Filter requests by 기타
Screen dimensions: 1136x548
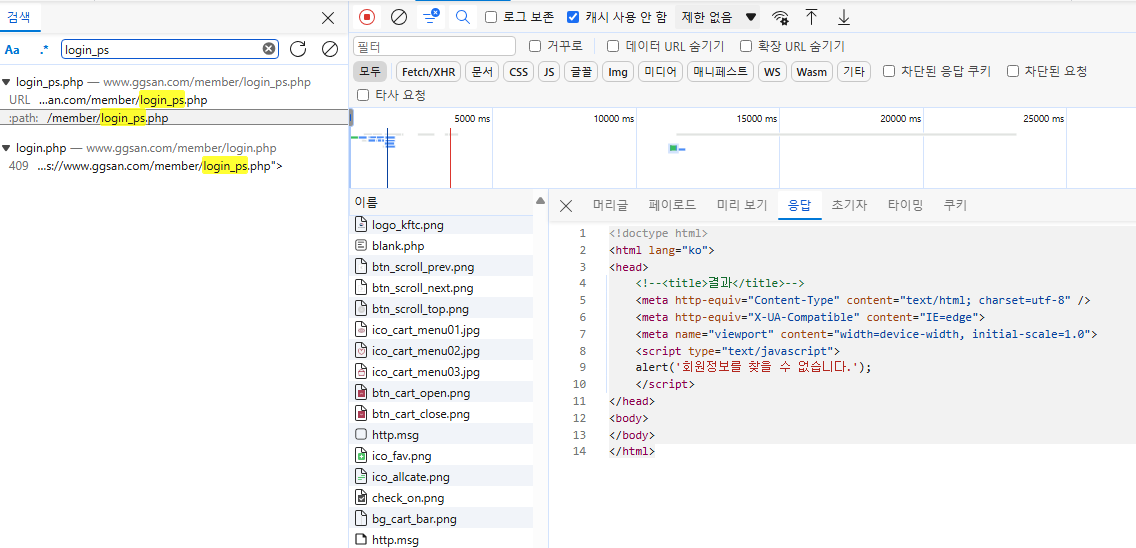pyautogui.click(x=854, y=71)
